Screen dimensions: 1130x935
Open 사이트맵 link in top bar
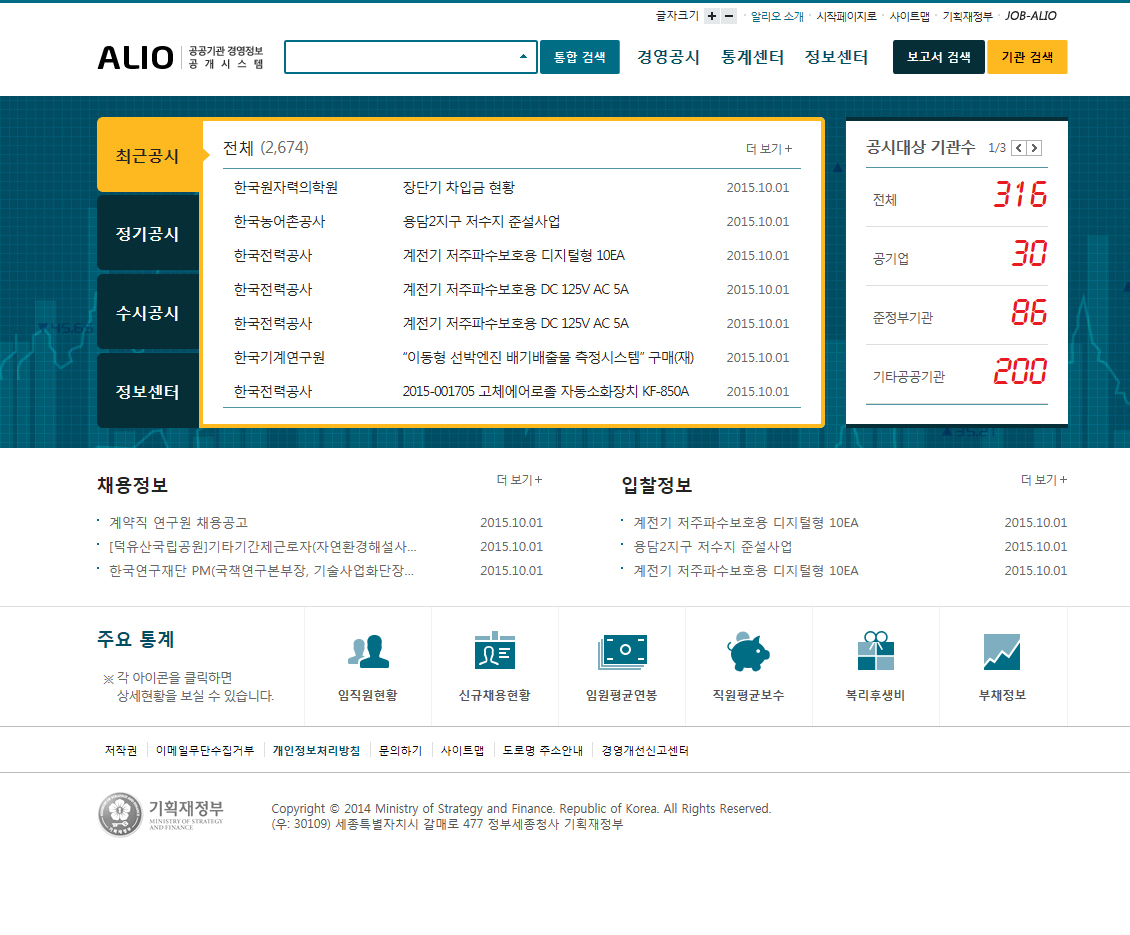click(x=909, y=16)
